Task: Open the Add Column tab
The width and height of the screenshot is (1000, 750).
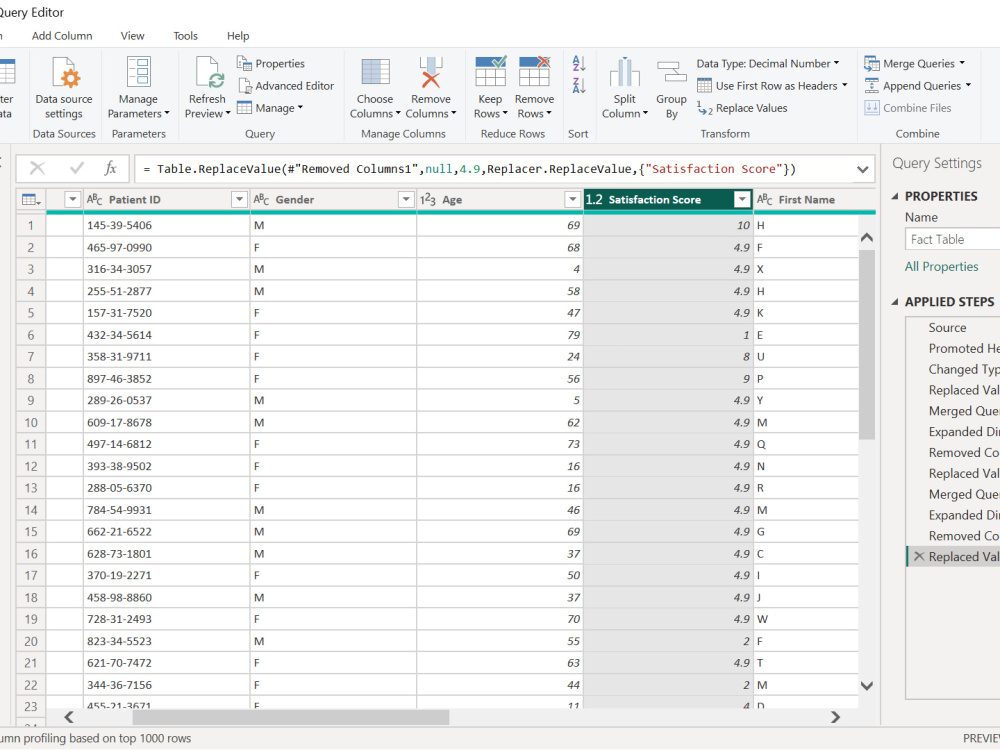Action: (x=62, y=36)
